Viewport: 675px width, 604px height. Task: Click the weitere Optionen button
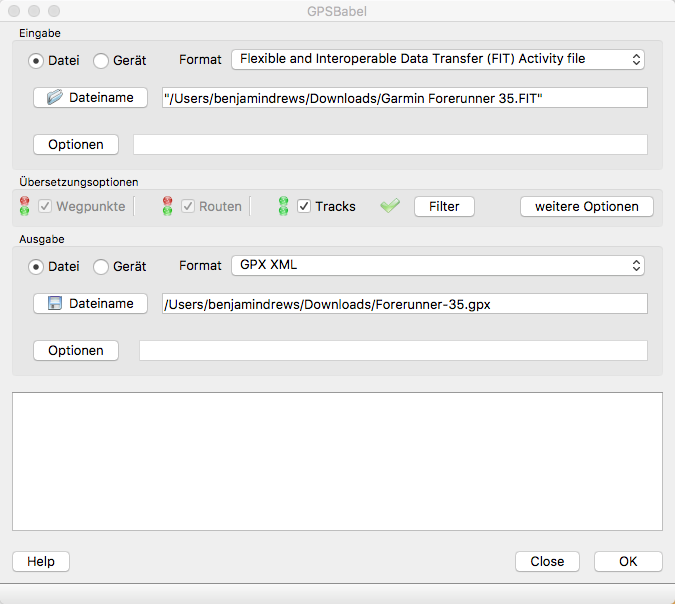tap(586, 207)
